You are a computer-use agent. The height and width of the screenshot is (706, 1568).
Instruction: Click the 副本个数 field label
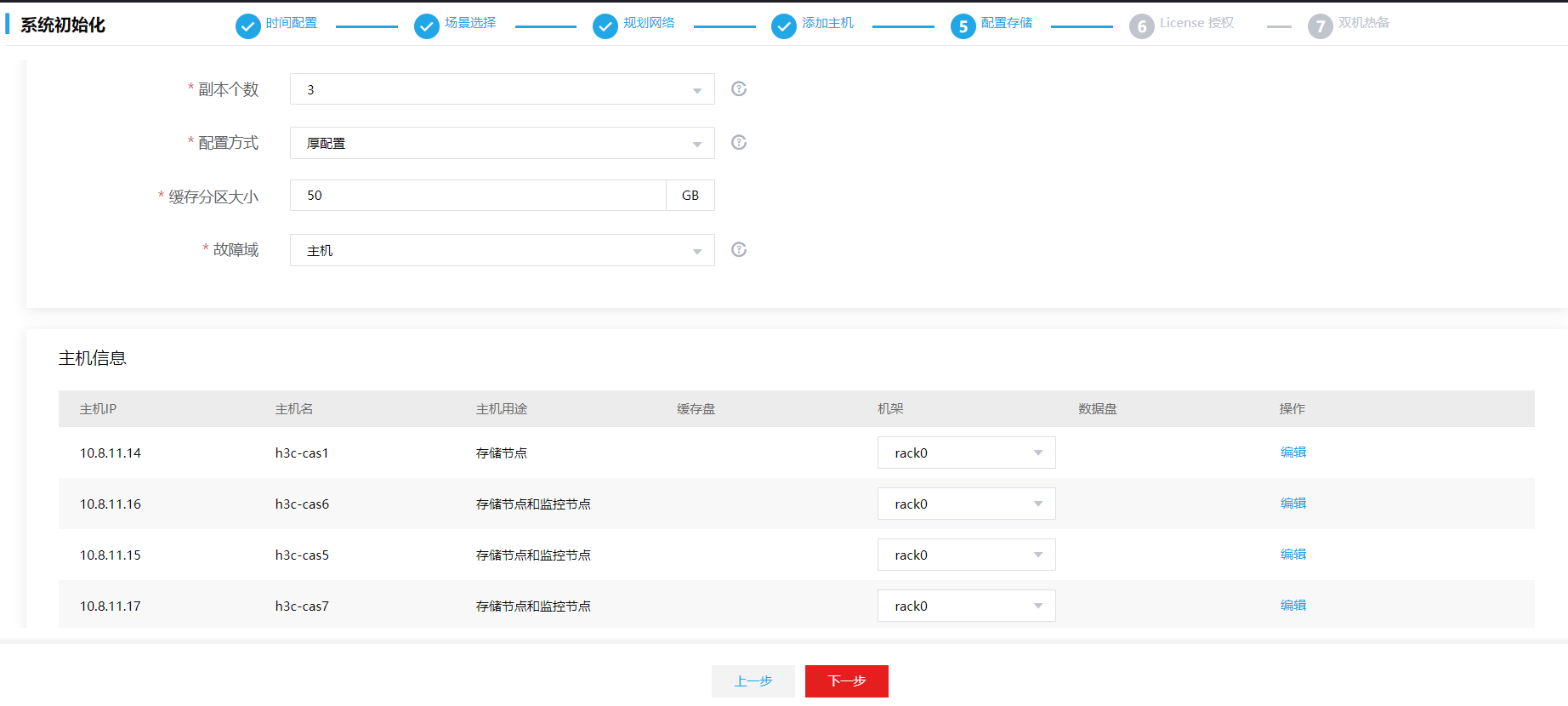pos(228,89)
